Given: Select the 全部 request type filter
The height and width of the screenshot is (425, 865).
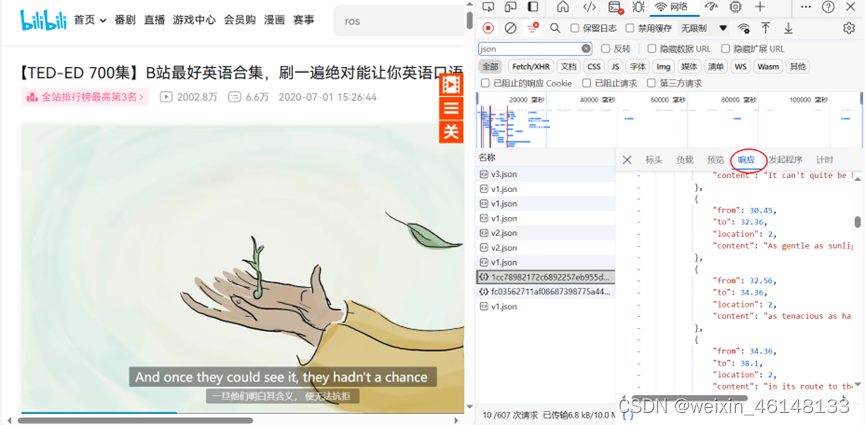Looking at the screenshot, I should [490, 67].
